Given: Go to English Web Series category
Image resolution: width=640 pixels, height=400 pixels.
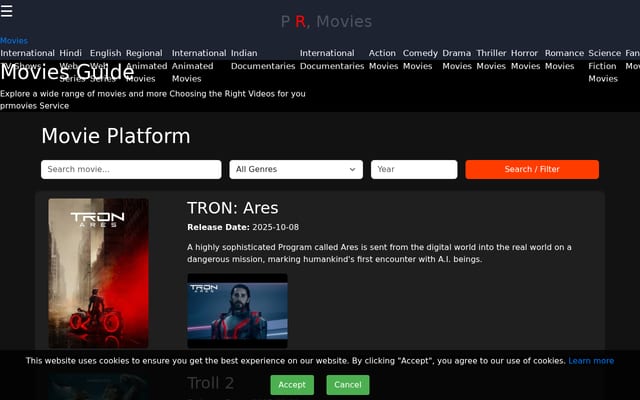Looking at the screenshot, I should click(x=105, y=66).
